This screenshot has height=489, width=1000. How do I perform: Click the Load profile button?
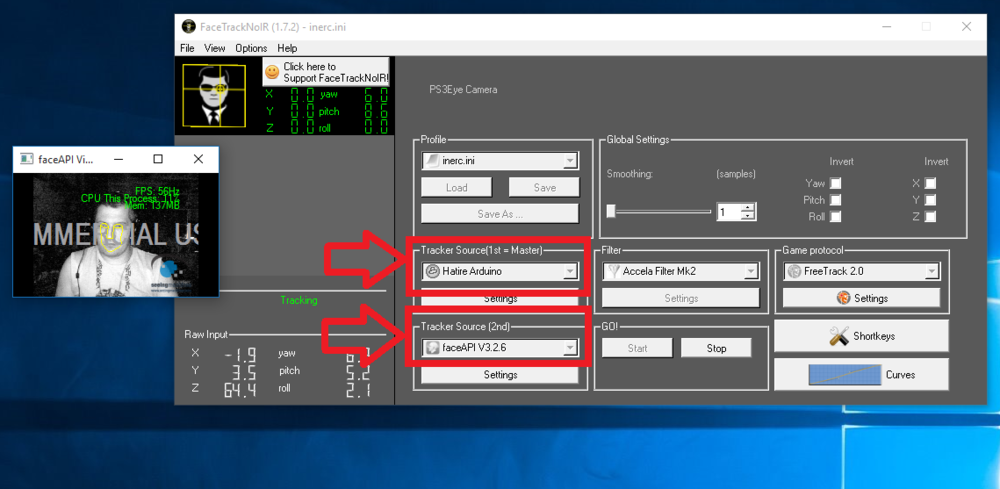[456, 187]
